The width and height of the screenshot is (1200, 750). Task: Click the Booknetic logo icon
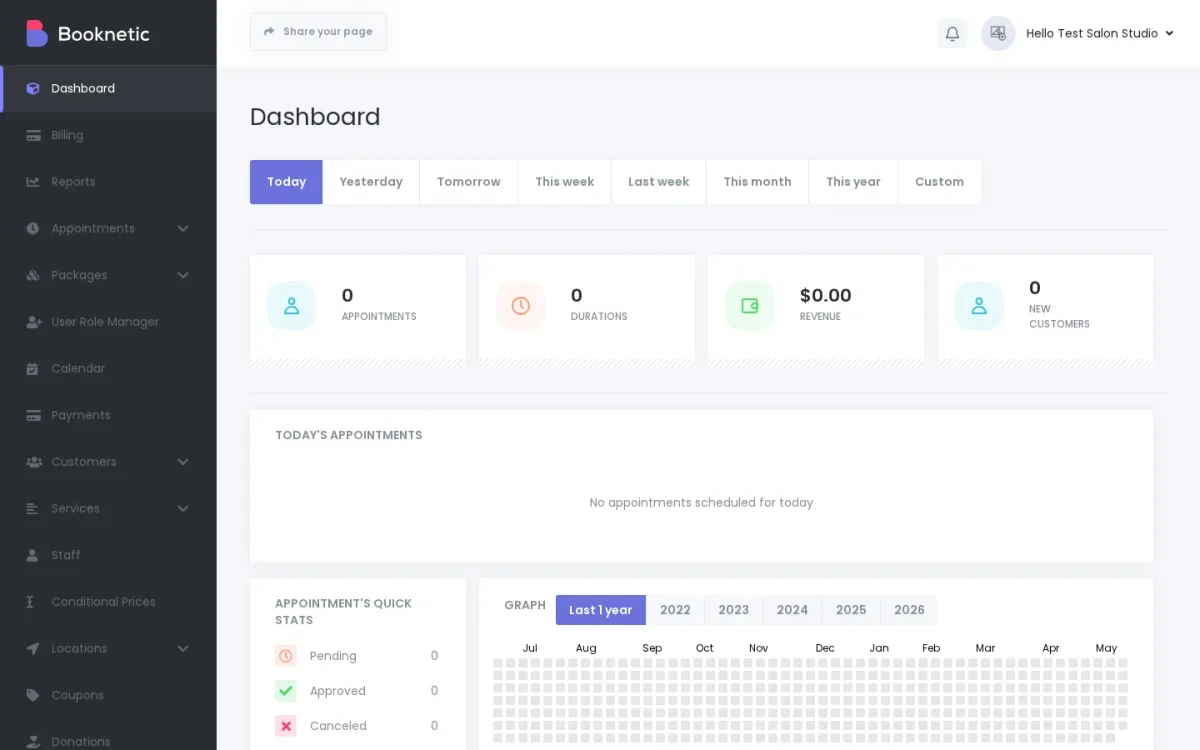(x=37, y=33)
